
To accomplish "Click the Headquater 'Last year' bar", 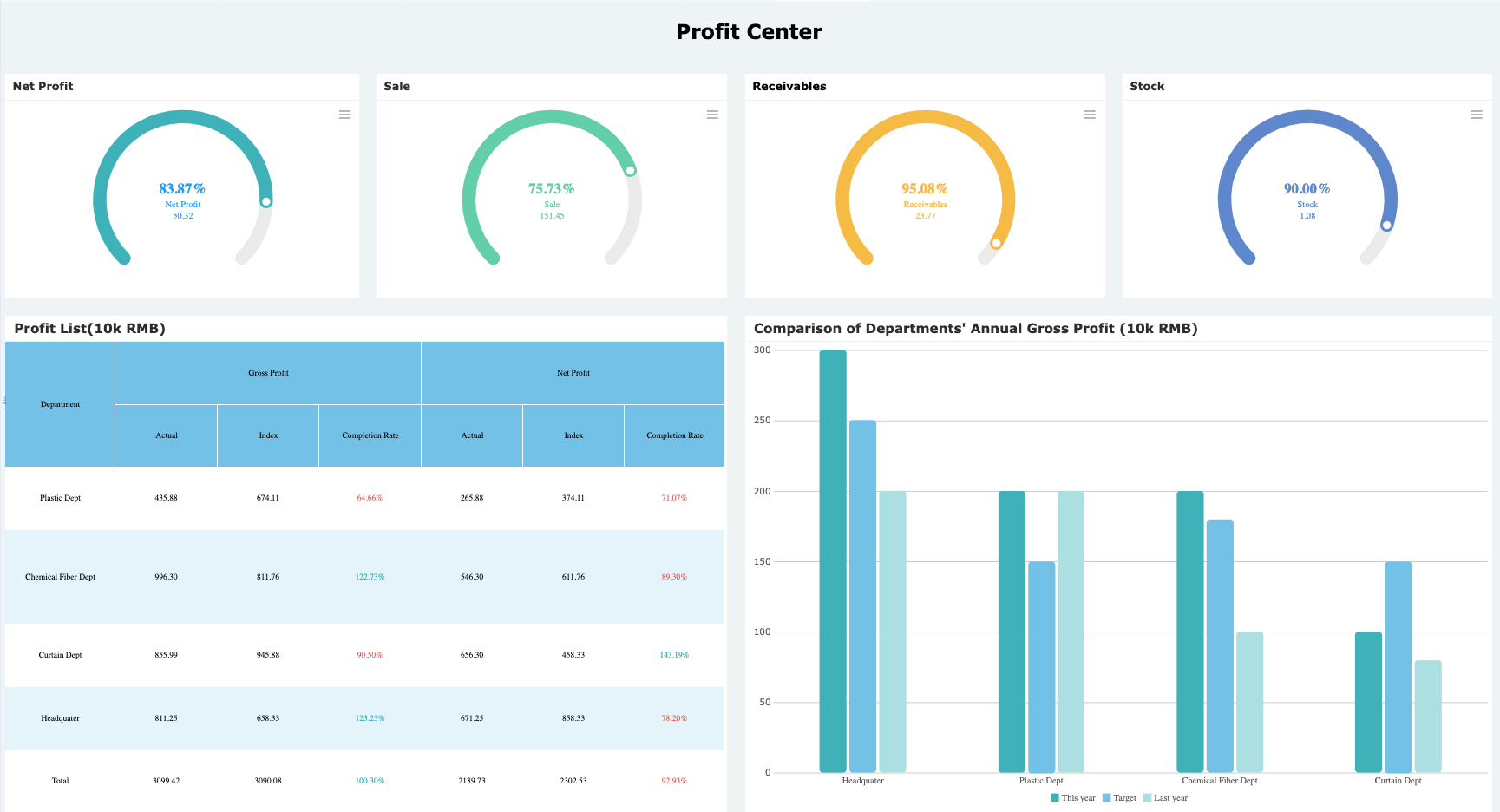I will (893, 632).
